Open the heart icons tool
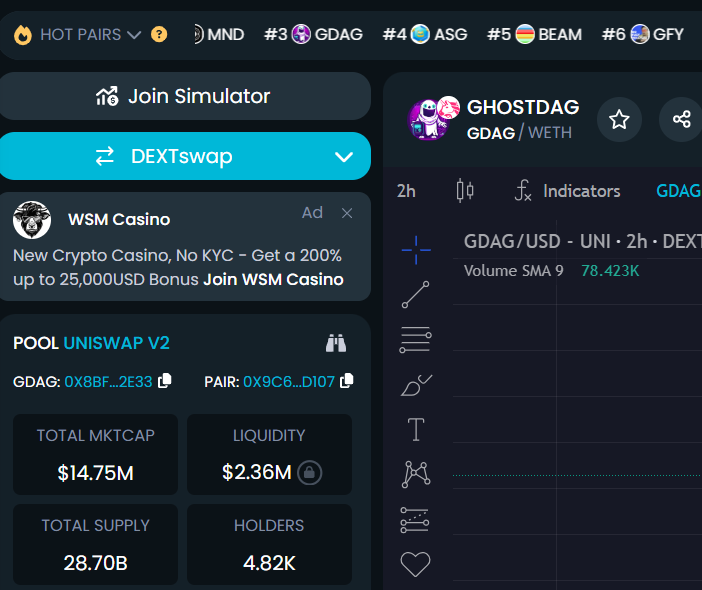This screenshot has height=590, width=702. tap(415, 564)
